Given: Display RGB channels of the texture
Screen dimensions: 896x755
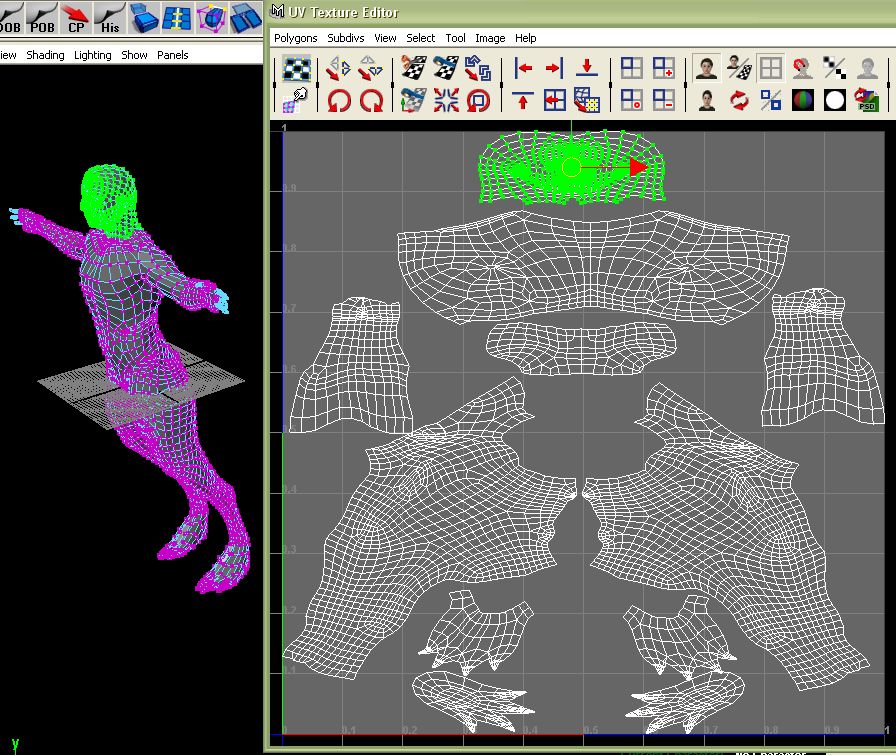Looking at the screenshot, I should click(802, 99).
